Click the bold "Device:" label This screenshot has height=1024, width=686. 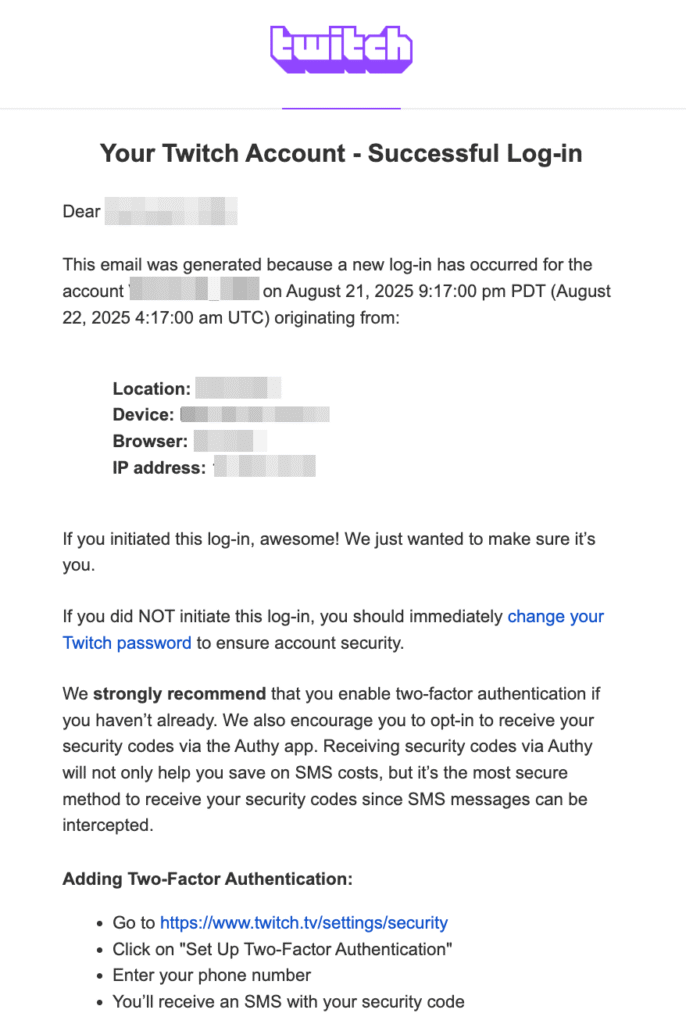tap(143, 414)
